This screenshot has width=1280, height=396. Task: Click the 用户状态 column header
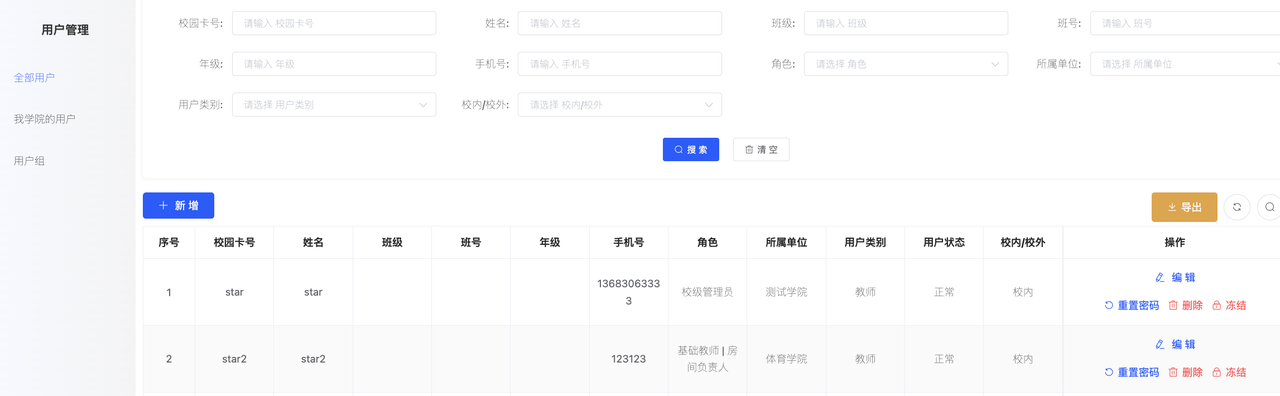coord(944,243)
